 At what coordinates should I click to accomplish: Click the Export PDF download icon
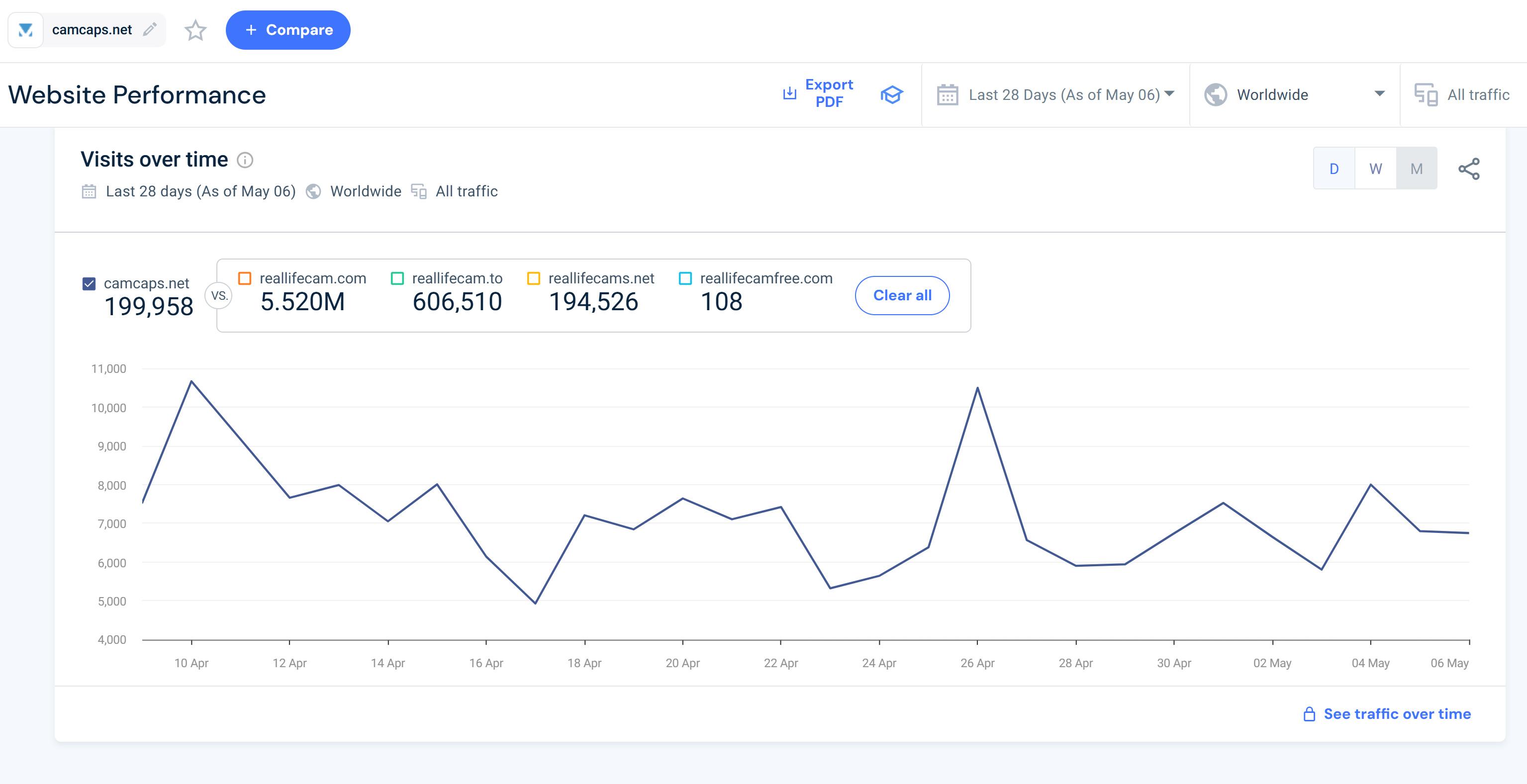pyautogui.click(x=789, y=93)
